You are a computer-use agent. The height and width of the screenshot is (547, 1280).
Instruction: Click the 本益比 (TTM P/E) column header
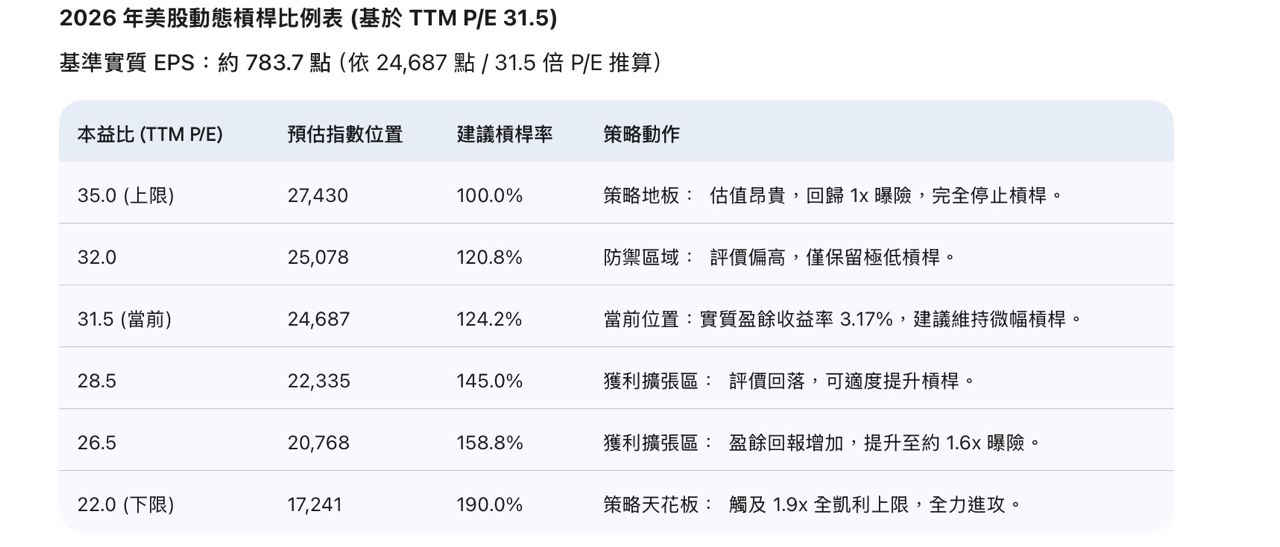pyautogui.click(x=150, y=134)
